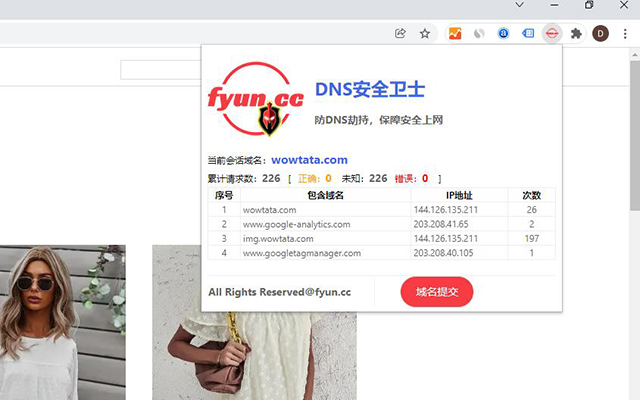Screen dimensions: 640x400
Task: Click the 序号 column header
Action: (x=224, y=195)
